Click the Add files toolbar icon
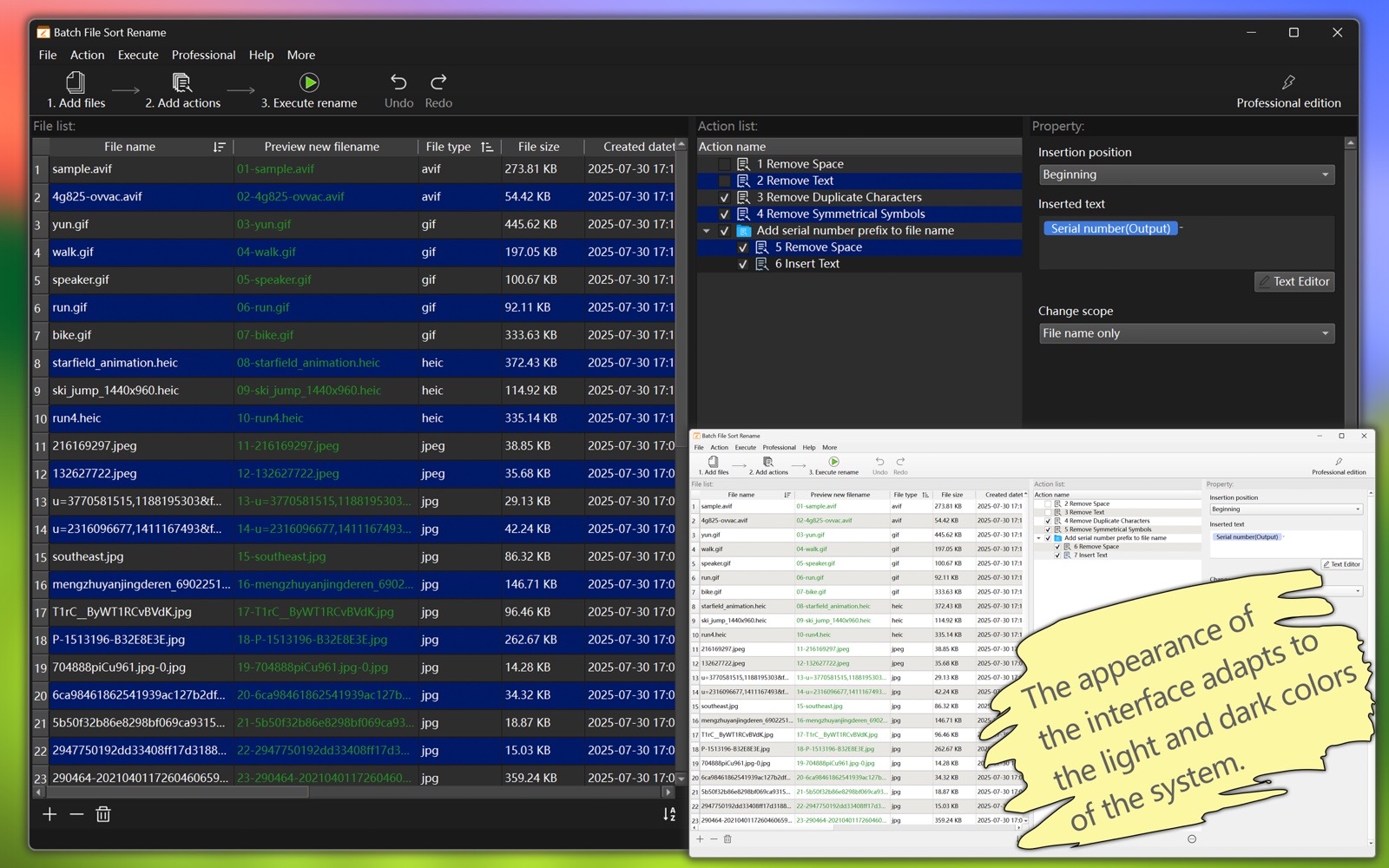 pyautogui.click(x=76, y=82)
